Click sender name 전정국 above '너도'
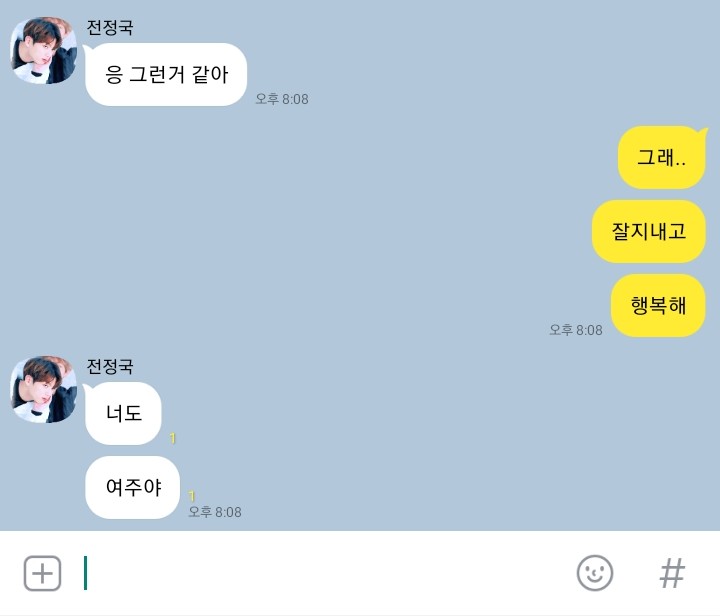This screenshot has width=720, height=616. (110, 366)
